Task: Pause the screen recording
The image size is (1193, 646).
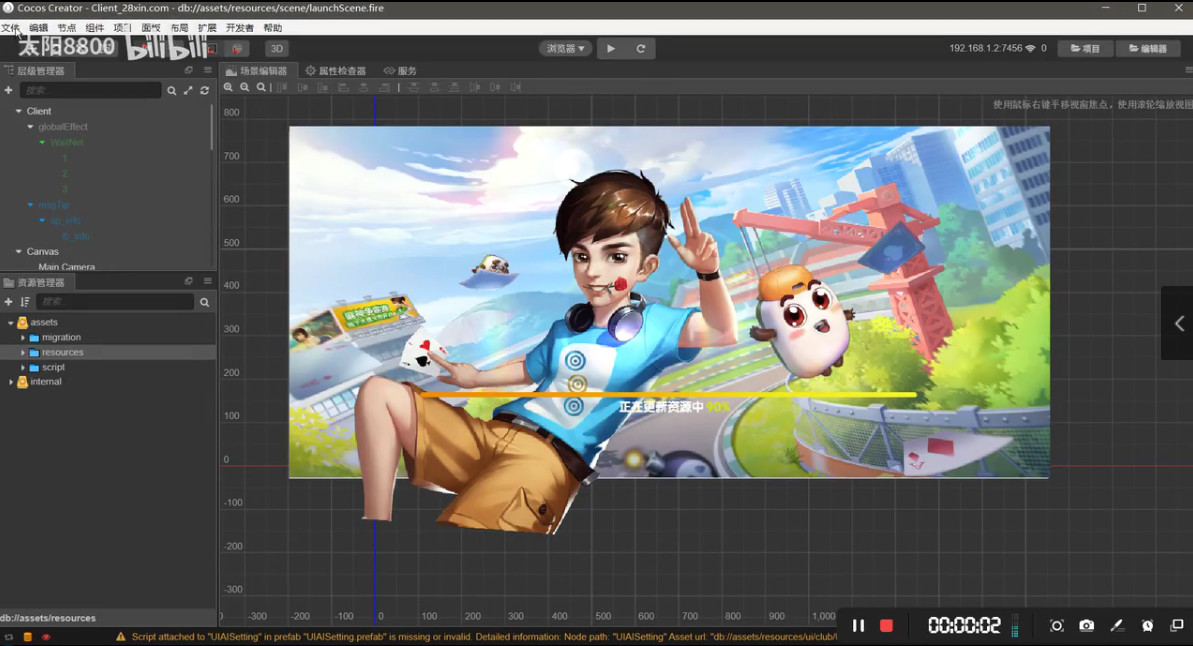Action: click(x=858, y=625)
